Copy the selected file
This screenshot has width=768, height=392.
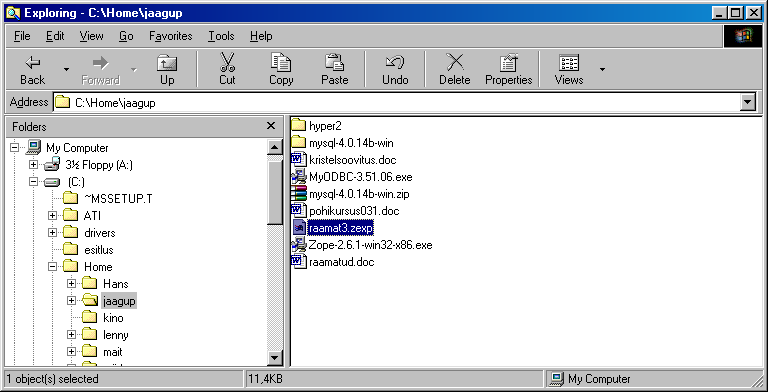point(281,70)
